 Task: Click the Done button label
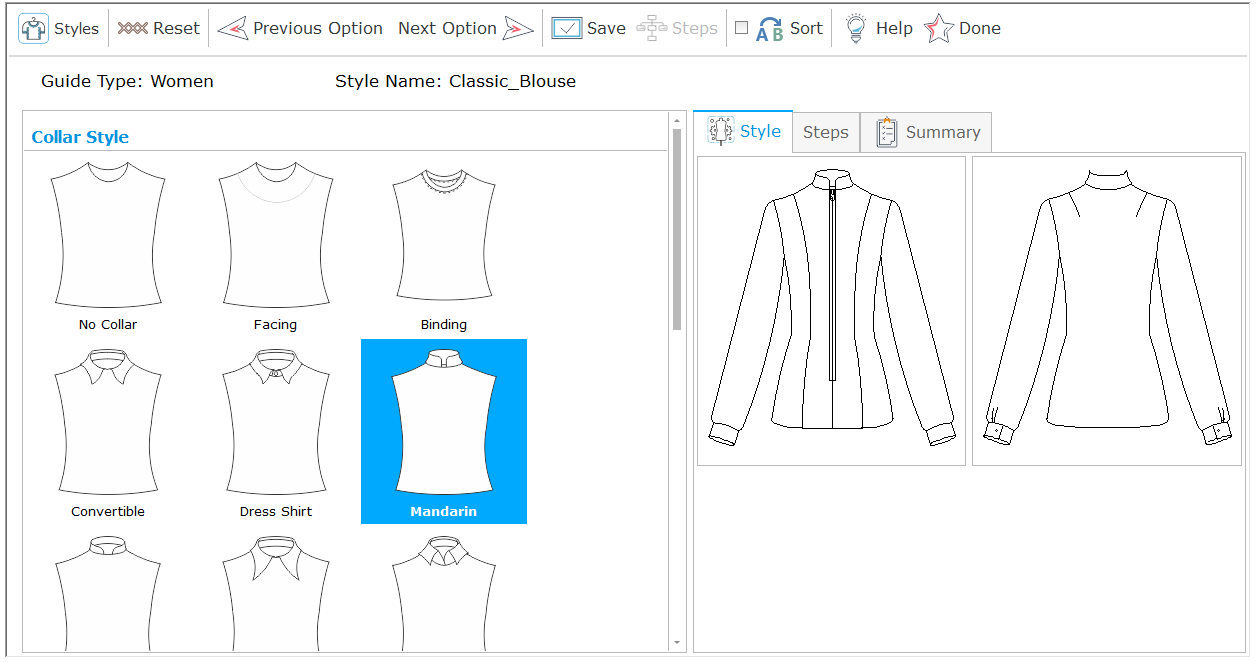980,28
